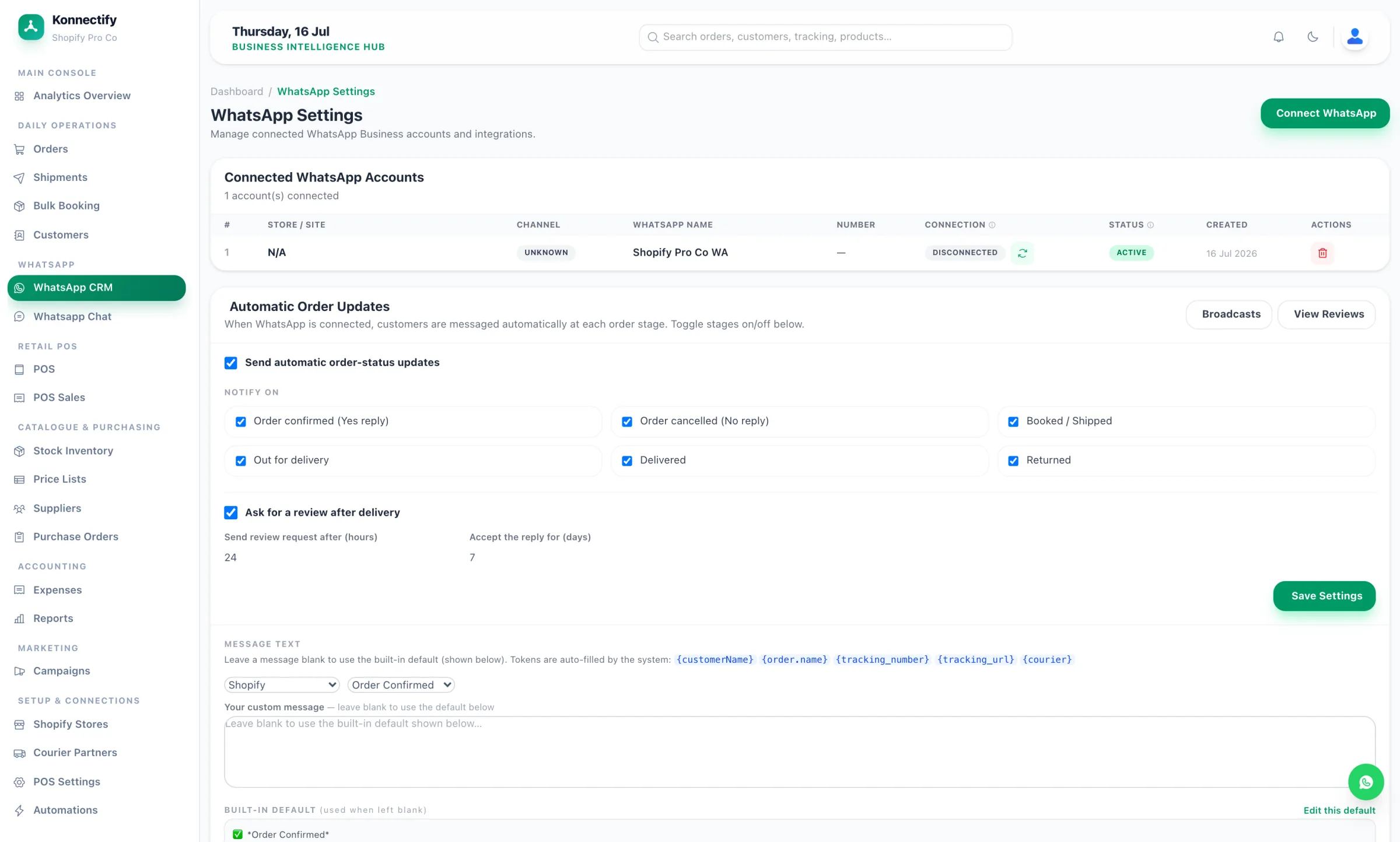Open Analytics Overview in sidebar

point(82,96)
